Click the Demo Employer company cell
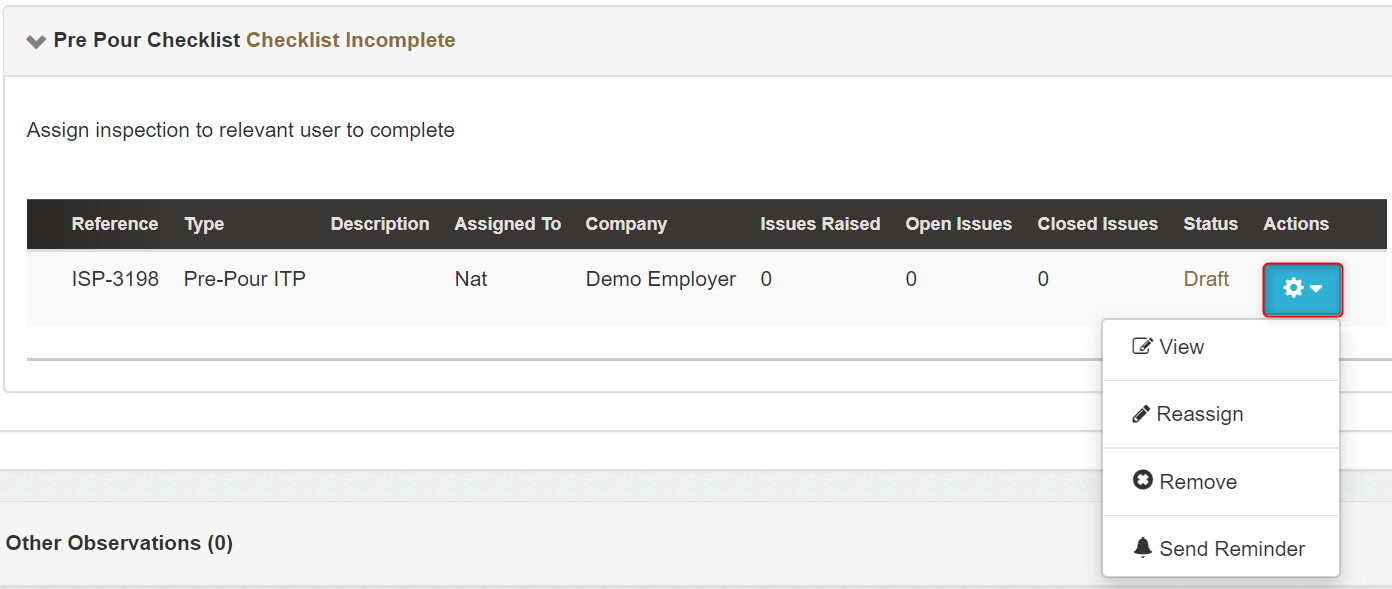The height and width of the screenshot is (589, 1392). click(x=660, y=279)
